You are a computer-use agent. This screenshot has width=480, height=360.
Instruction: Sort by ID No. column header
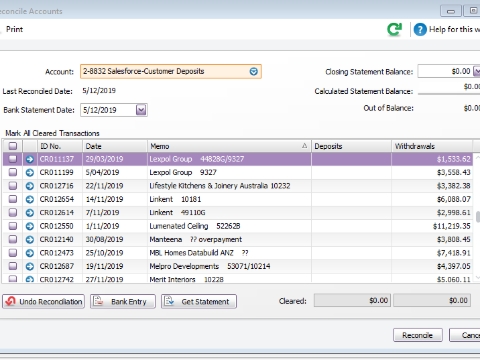coord(61,146)
